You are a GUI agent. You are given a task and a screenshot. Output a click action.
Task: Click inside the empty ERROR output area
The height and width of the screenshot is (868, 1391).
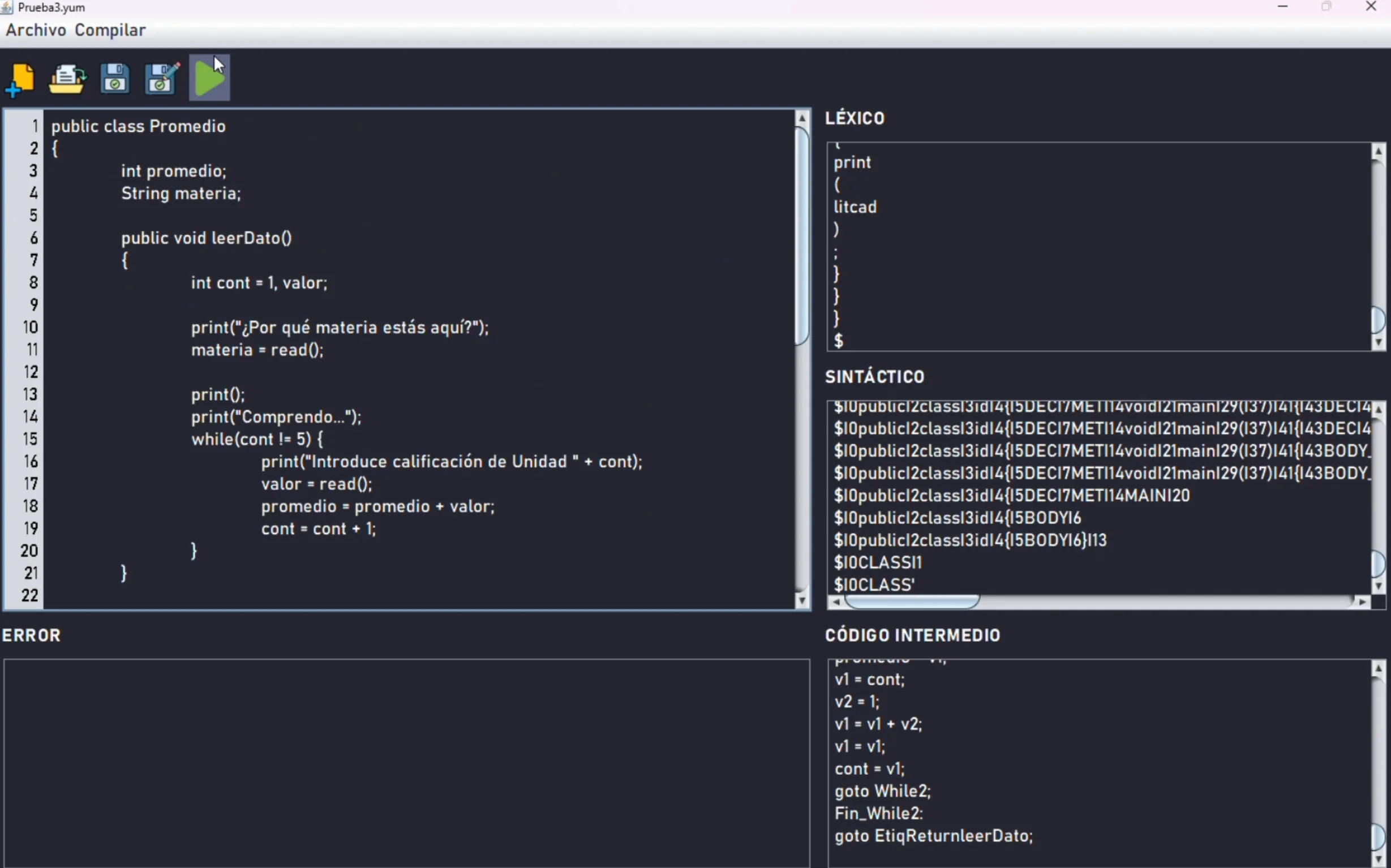(x=406, y=762)
